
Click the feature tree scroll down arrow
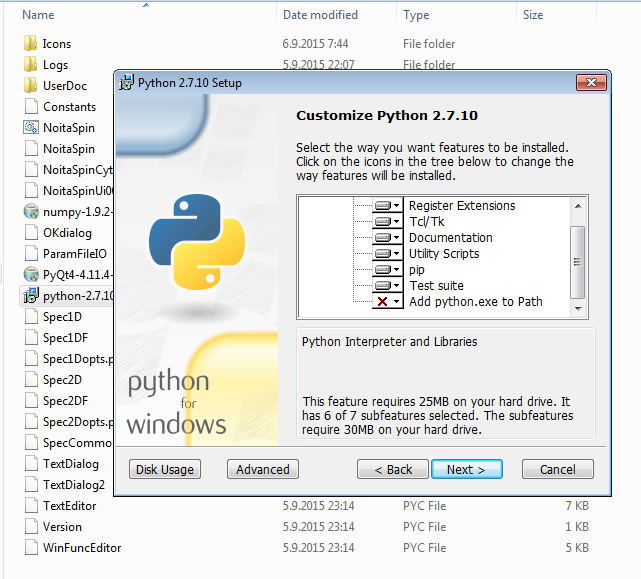(578, 309)
